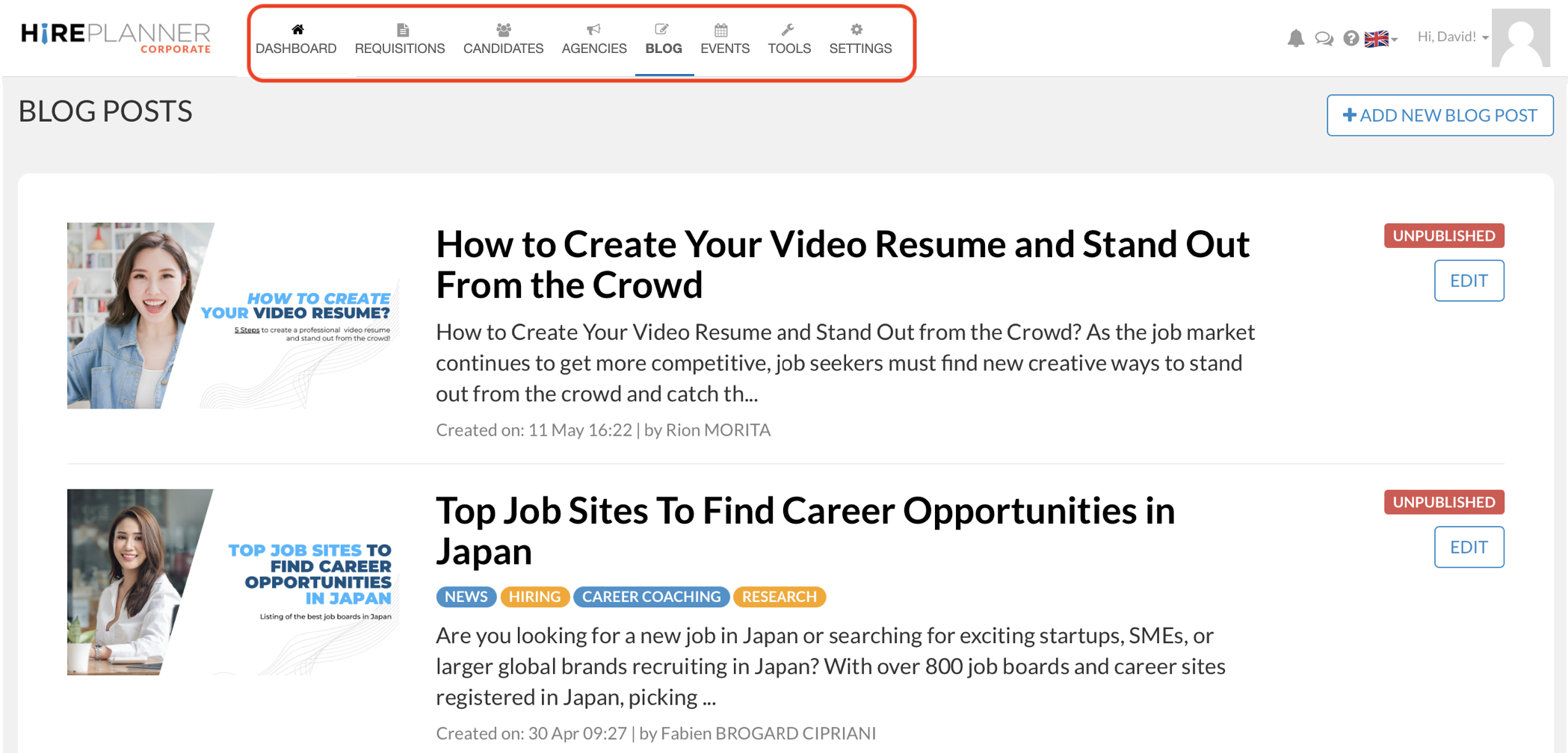Image resolution: width=1568 pixels, height=753 pixels.
Task: Select the Requisitions document icon
Action: (x=401, y=29)
